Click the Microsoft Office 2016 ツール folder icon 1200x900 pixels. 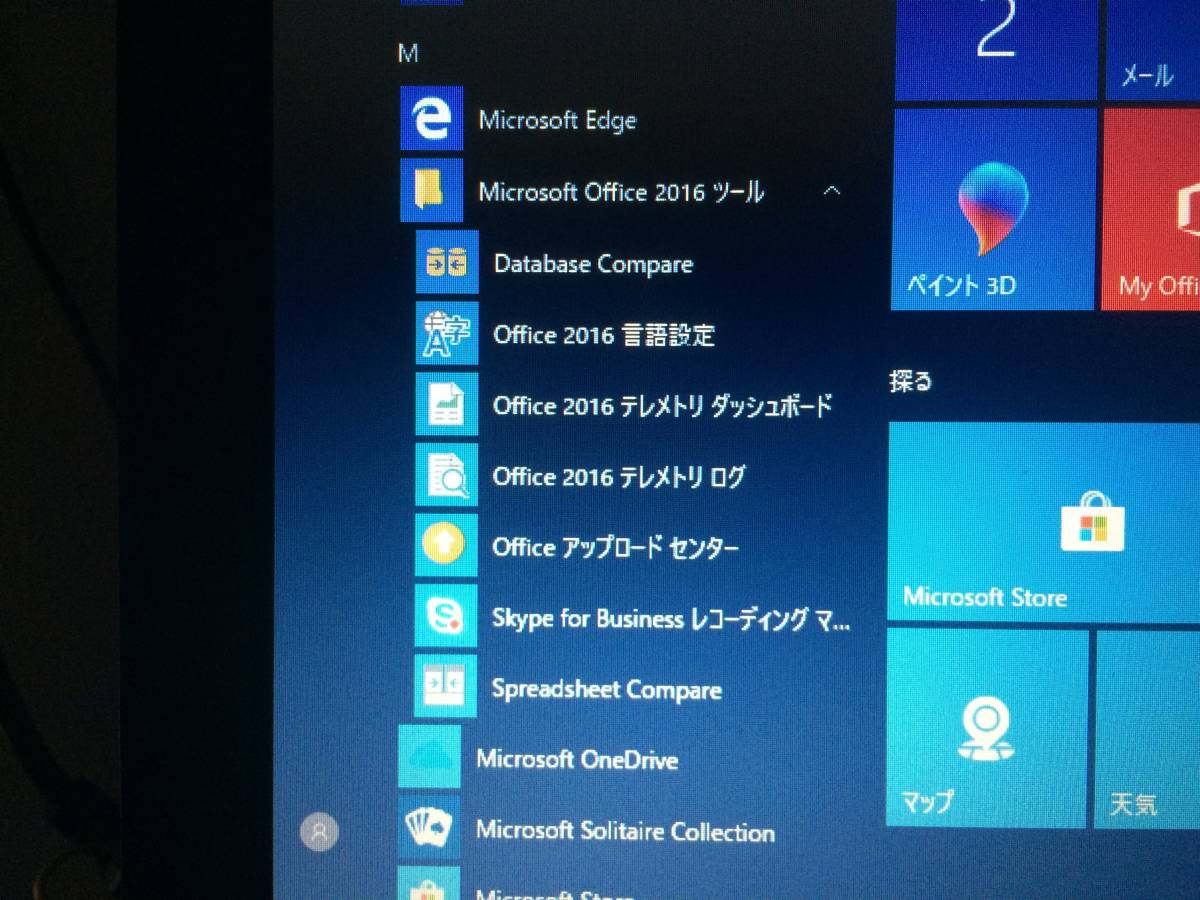[432, 190]
